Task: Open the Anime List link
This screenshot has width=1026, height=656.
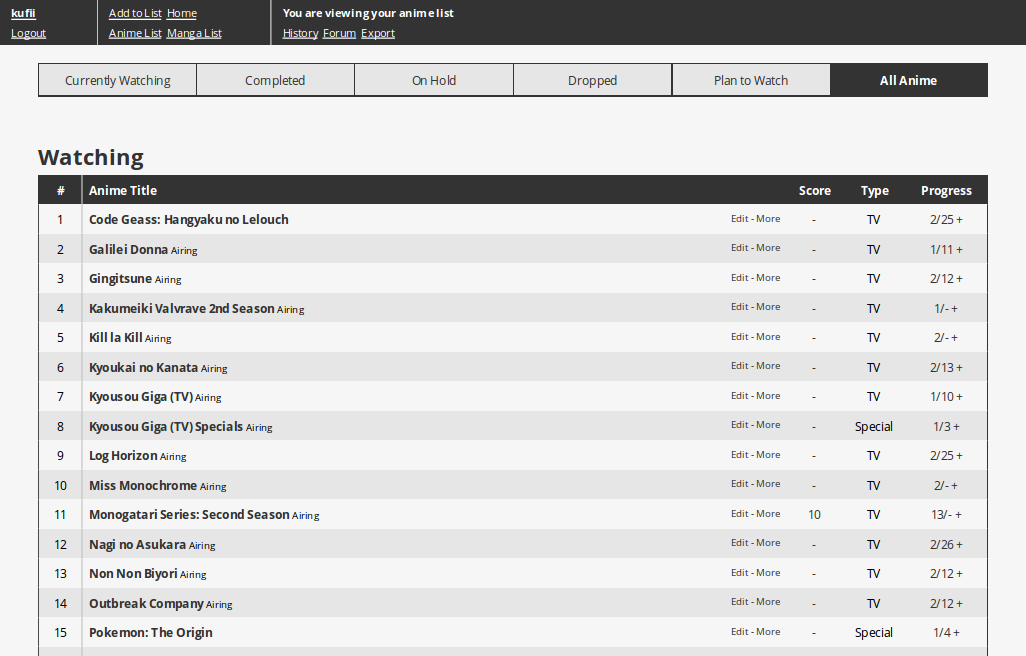Action: 135,33
